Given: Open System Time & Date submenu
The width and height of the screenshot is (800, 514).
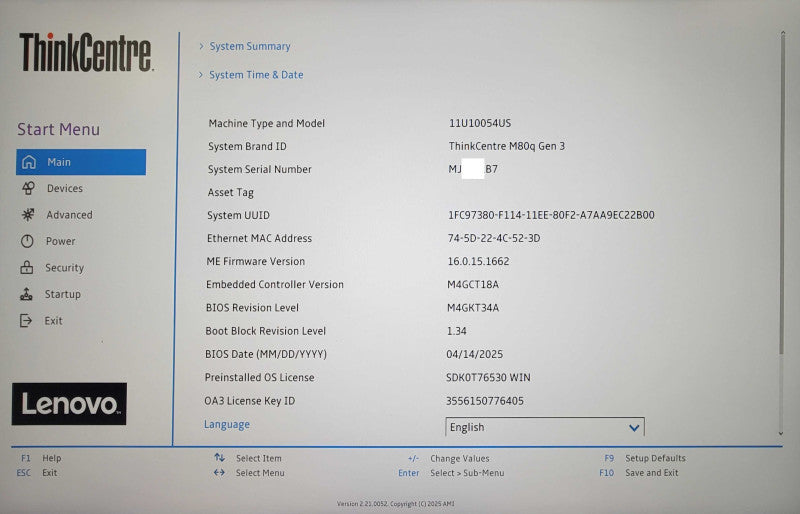Looking at the screenshot, I should [256, 75].
